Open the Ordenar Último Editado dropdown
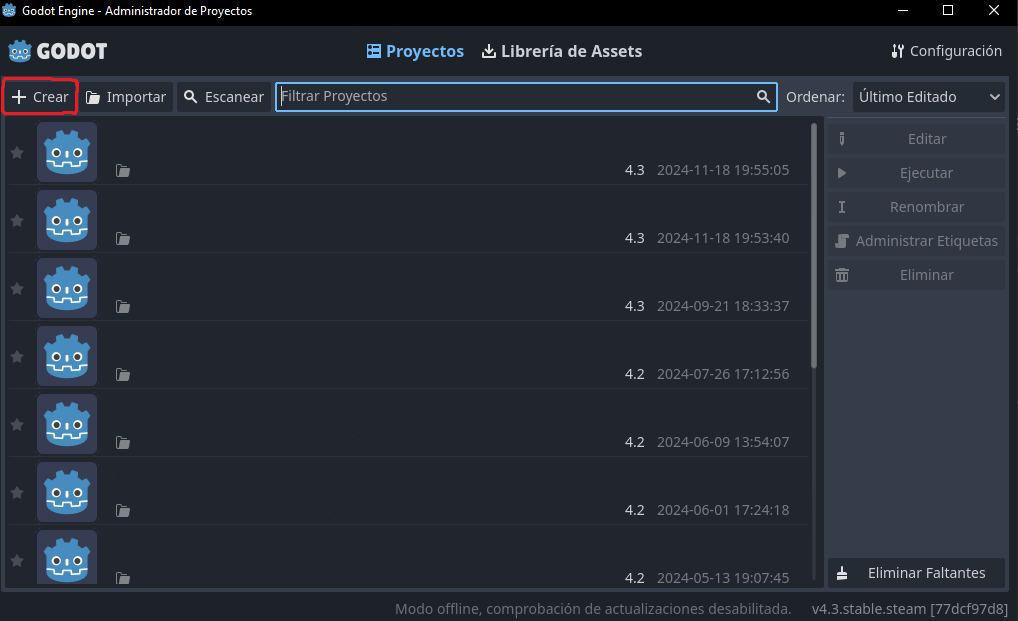The width and height of the screenshot is (1018, 621). (929, 97)
